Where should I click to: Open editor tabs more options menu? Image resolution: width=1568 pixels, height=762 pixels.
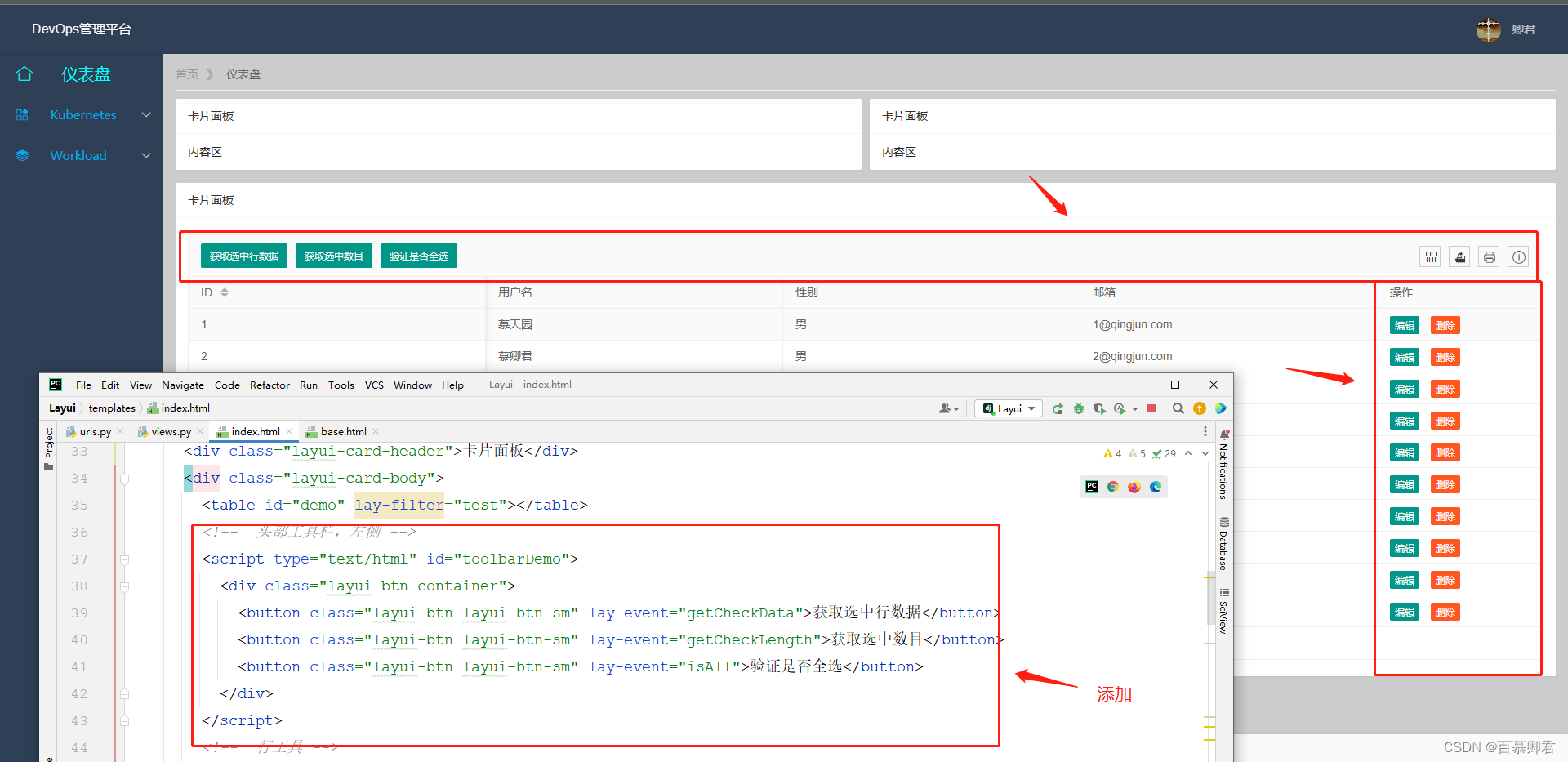[1205, 431]
